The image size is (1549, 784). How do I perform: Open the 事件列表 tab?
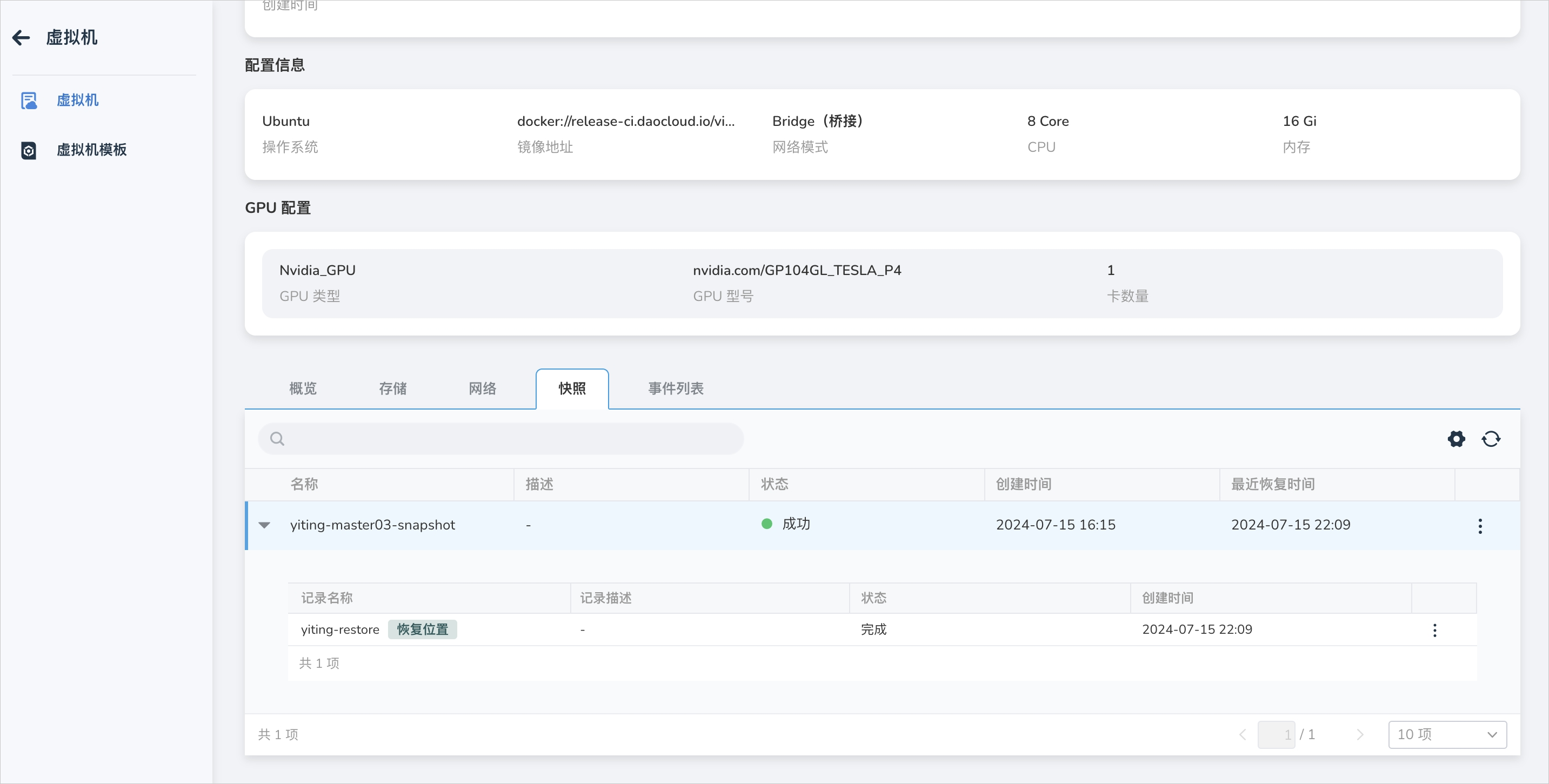[676, 388]
